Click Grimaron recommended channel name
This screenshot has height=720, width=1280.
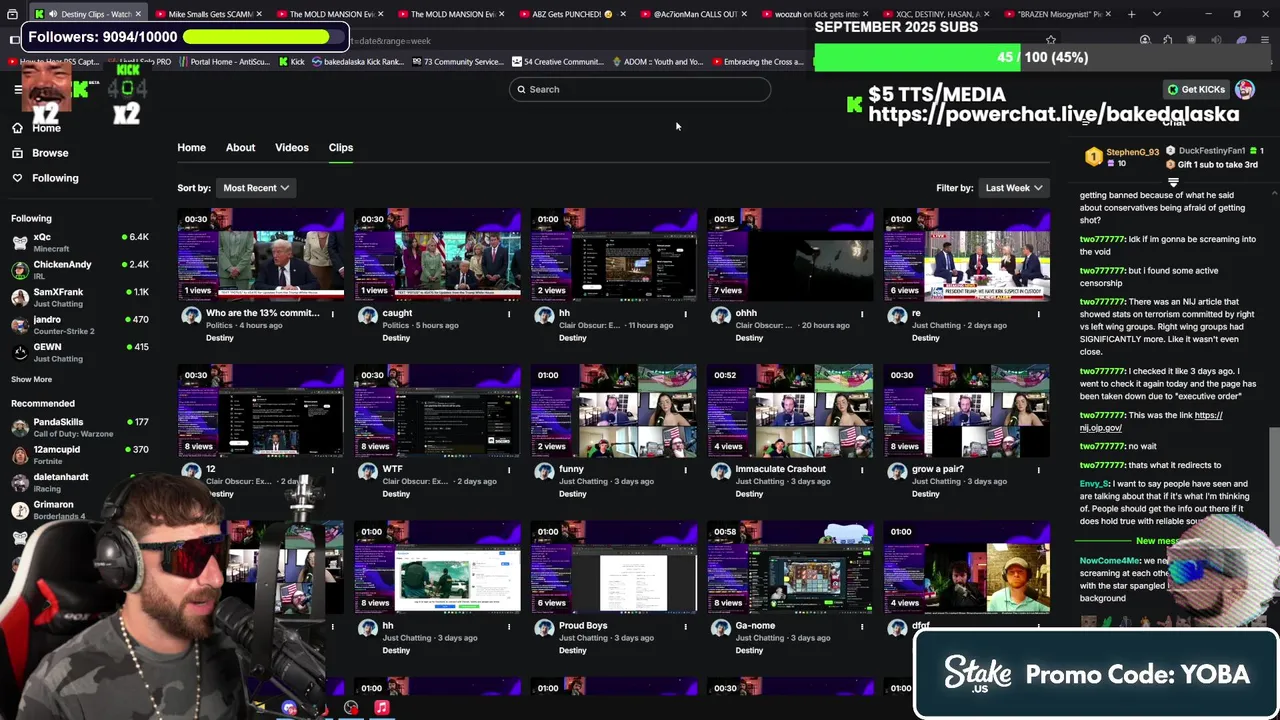click(53, 505)
